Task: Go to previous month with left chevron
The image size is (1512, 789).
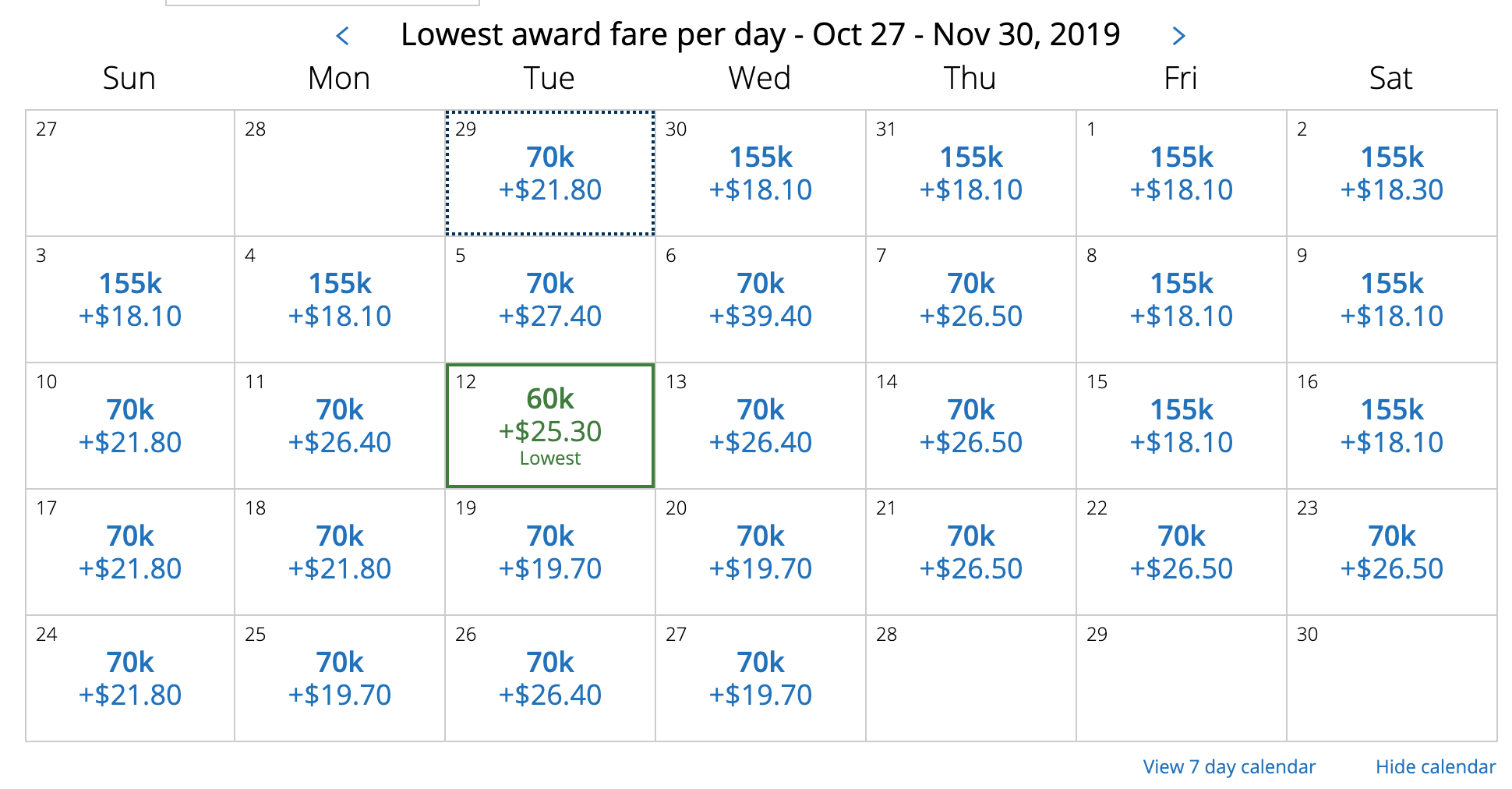Action: [342, 35]
